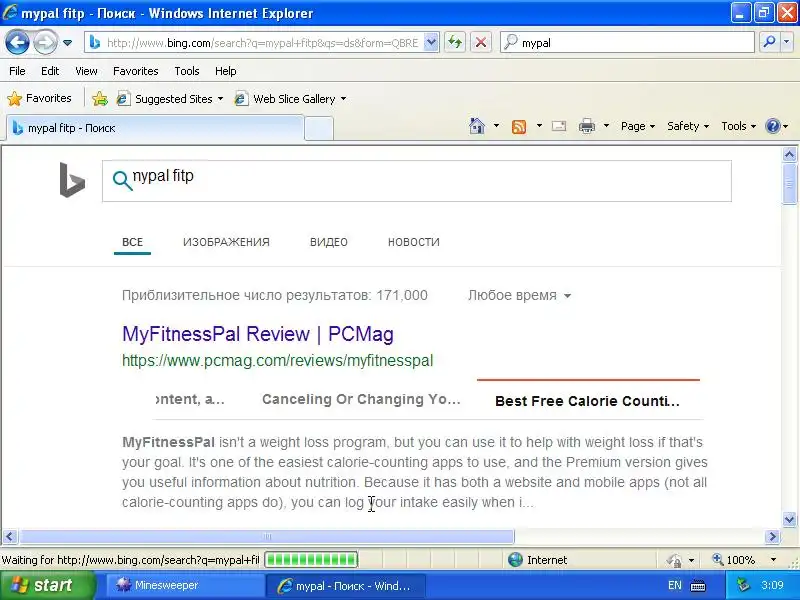Image resolution: width=800 pixels, height=600 pixels.
Task: Run search with the magnifier button
Action: (x=769, y=42)
